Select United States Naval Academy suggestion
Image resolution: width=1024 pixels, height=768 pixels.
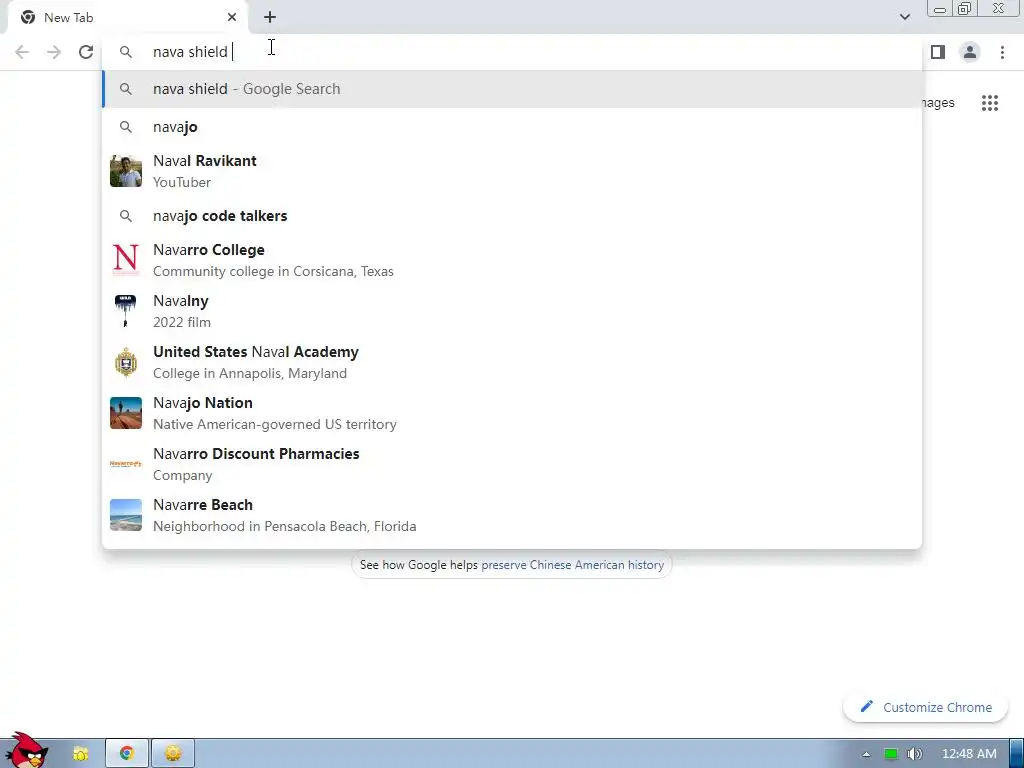[512, 362]
